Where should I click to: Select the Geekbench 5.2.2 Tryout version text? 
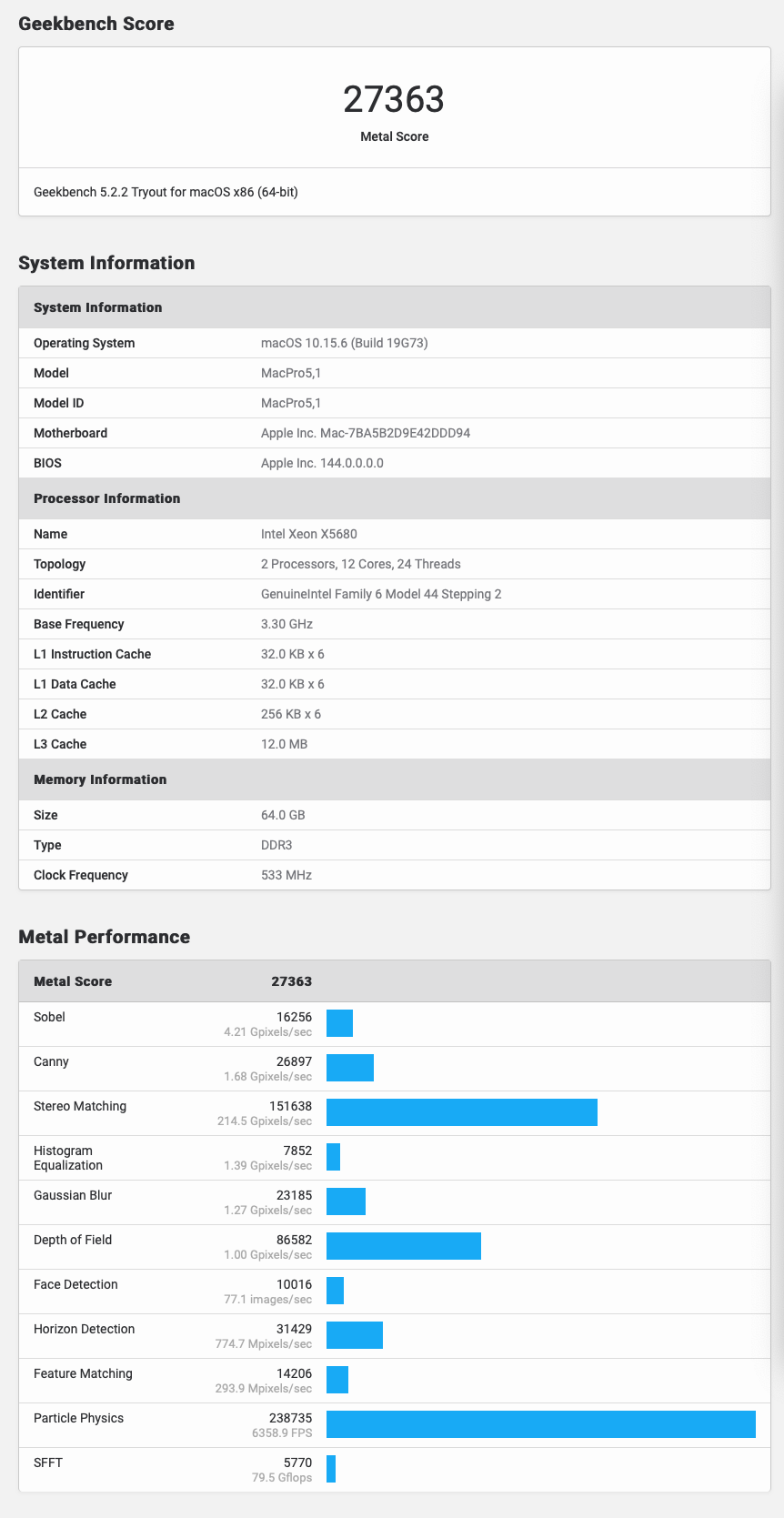coord(166,192)
